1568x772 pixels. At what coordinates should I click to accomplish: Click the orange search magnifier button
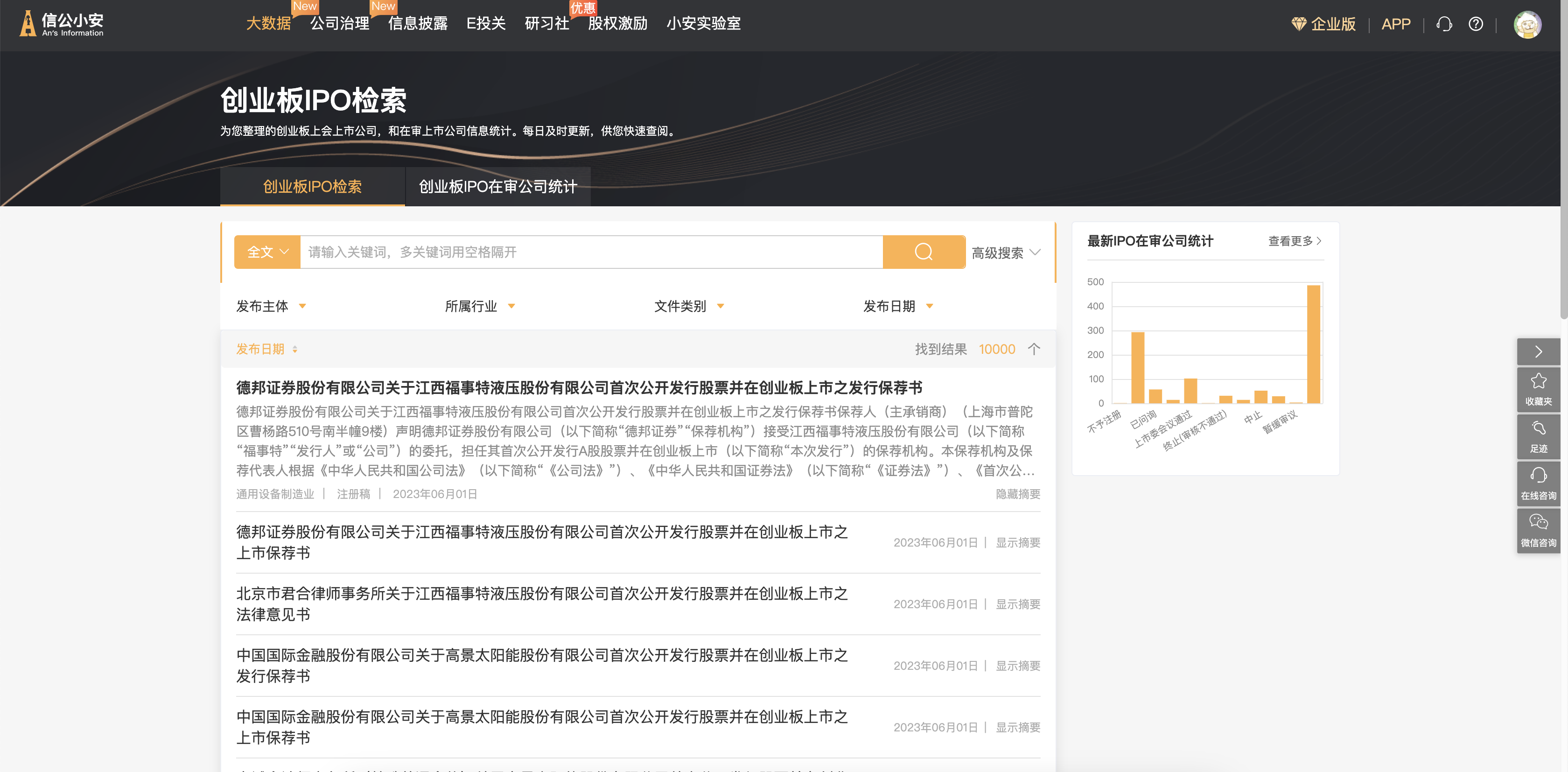click(x=924, y=252)
